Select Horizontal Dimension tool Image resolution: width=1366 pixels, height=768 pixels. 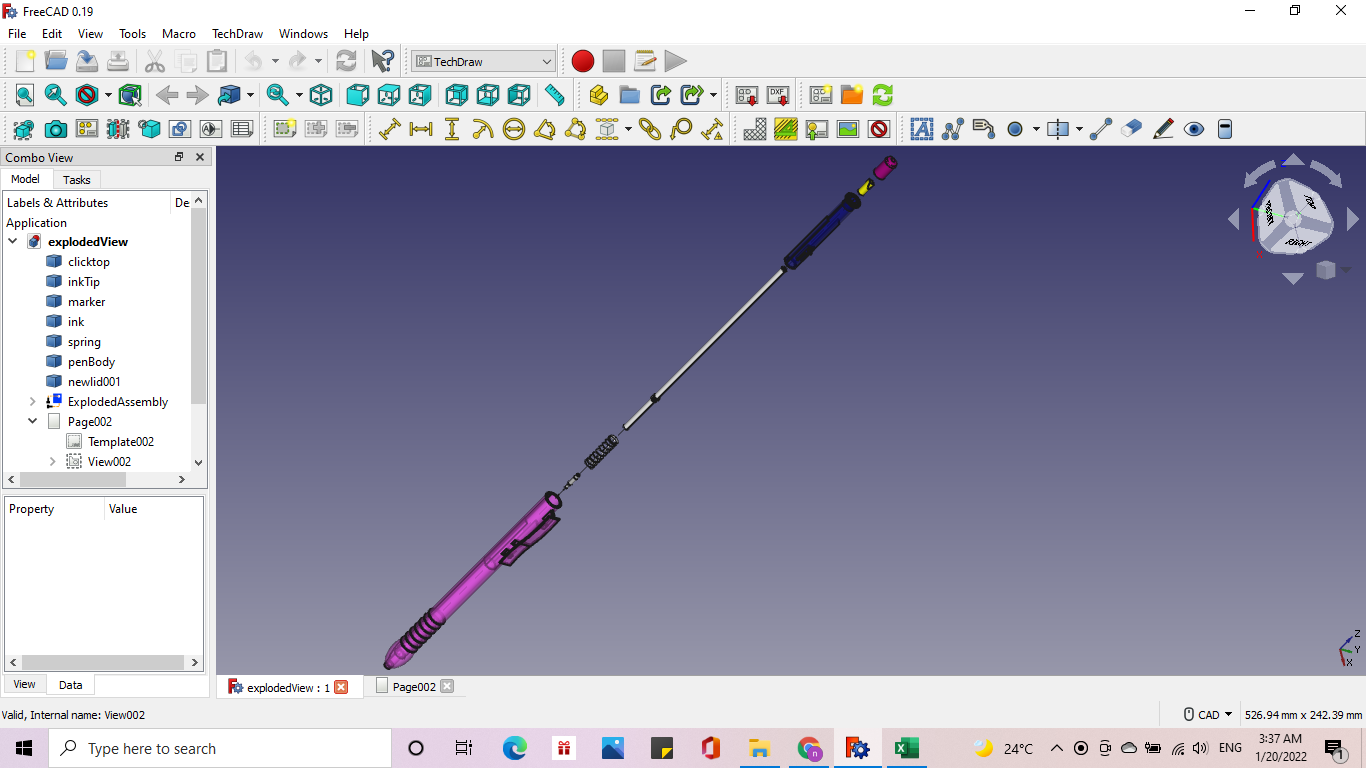(x=421, y=129)
